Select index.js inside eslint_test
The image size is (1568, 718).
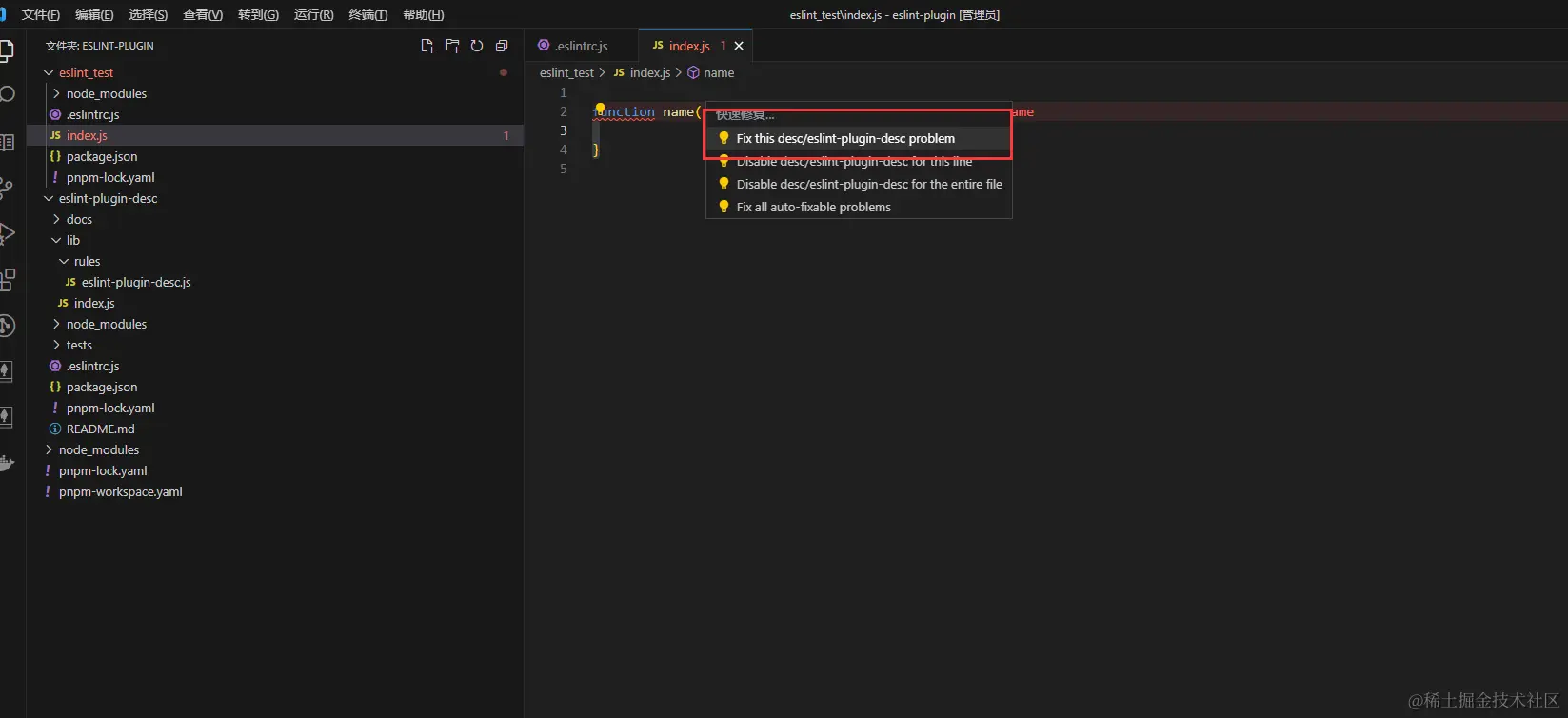click(275, 135)
